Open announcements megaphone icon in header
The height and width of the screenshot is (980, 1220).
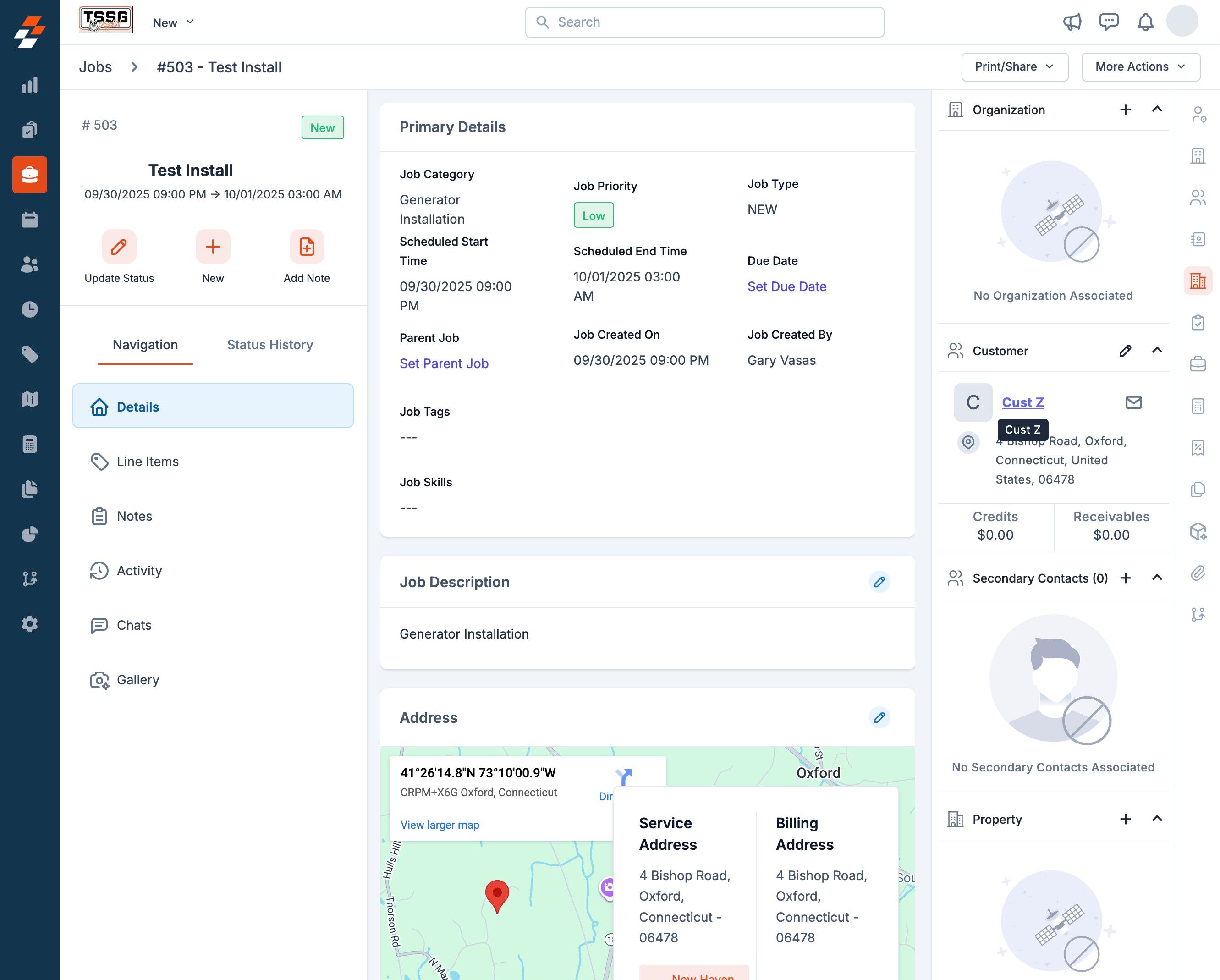[1072, 22]
